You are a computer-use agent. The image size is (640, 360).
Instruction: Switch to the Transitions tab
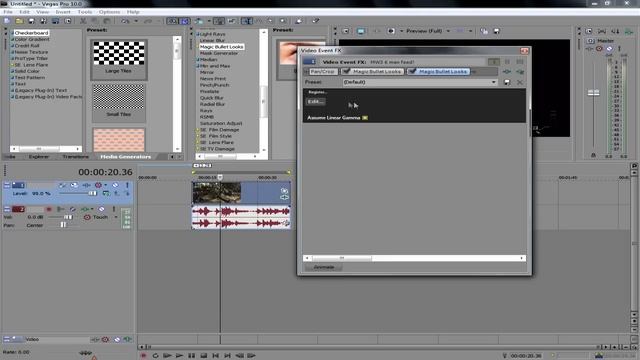click(76, 157)
